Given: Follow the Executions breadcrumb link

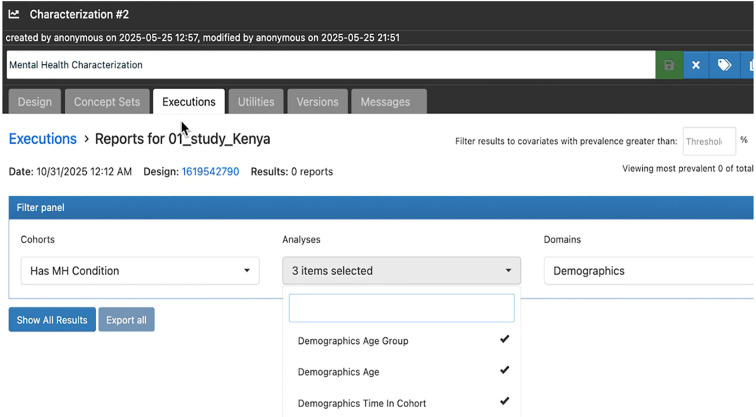Looking at the screenshot, I should pyautogui.click(x=43, y=139).
